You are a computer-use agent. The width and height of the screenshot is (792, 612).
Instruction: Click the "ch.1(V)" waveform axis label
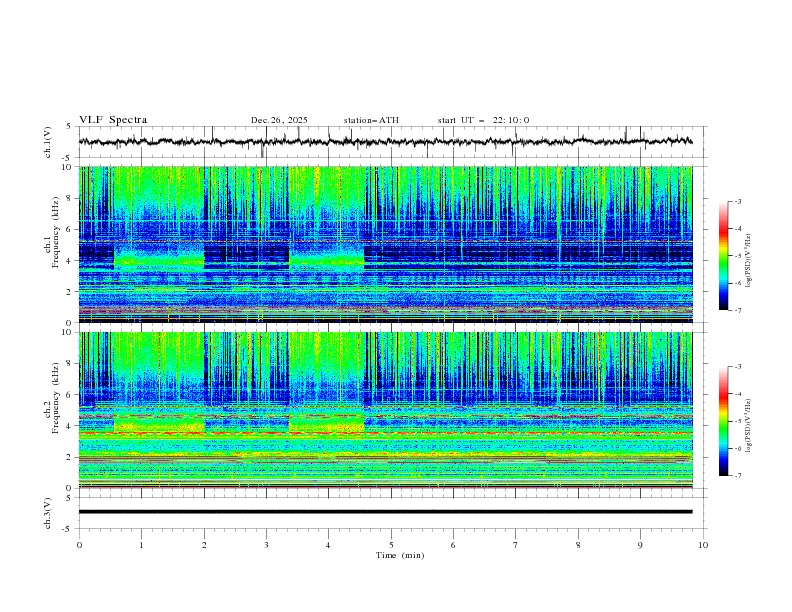click(48, 142)
